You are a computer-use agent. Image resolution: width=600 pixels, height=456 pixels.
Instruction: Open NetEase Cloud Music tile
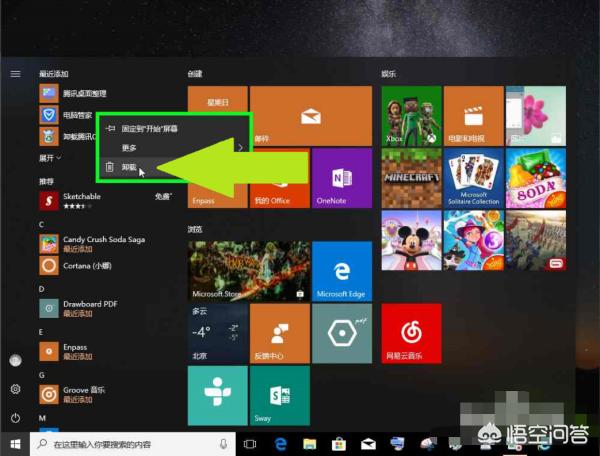tap(410, 332)
